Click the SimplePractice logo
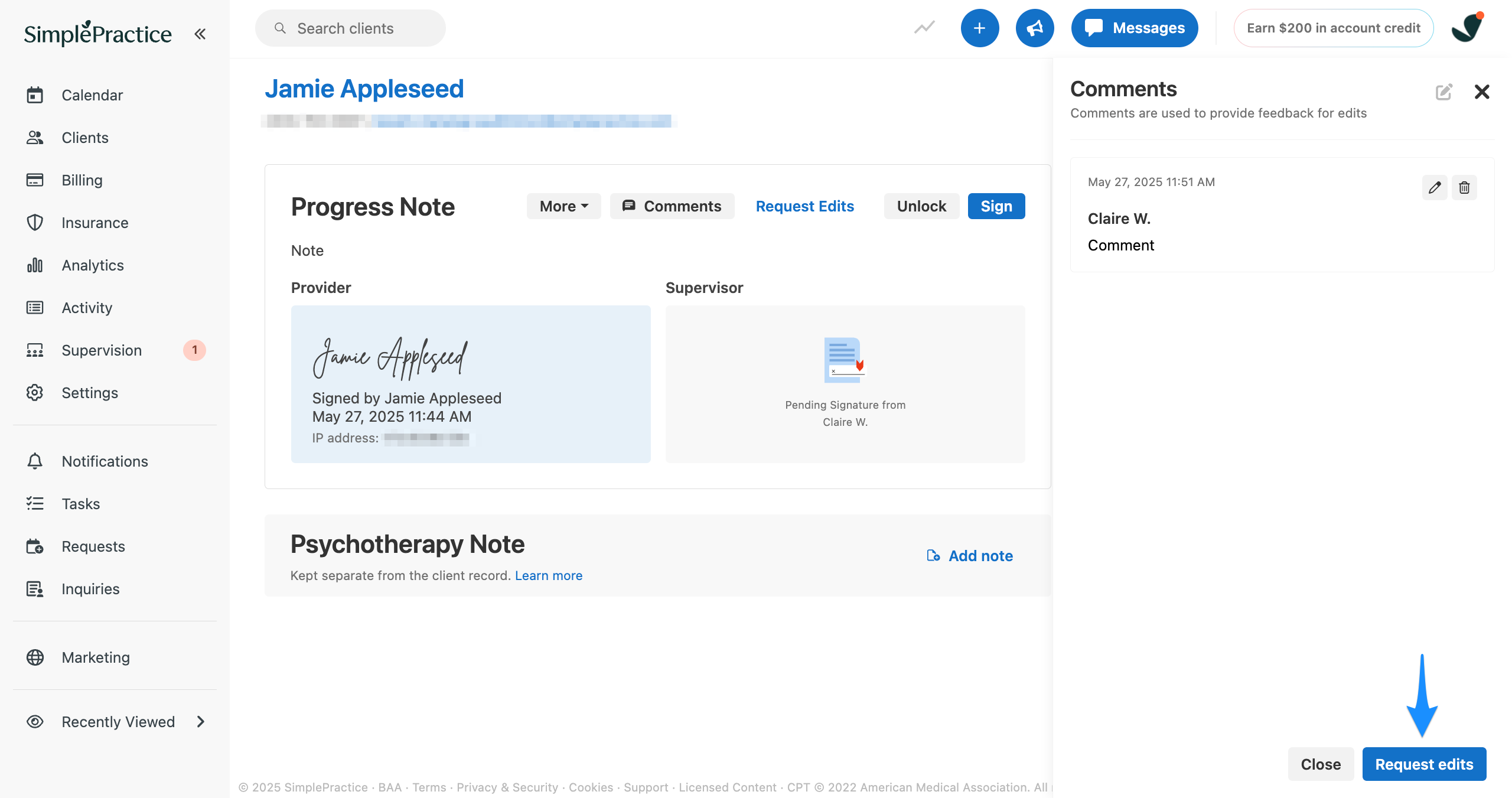This screenshot has height=798, width=1512. (x=97, y=33)
